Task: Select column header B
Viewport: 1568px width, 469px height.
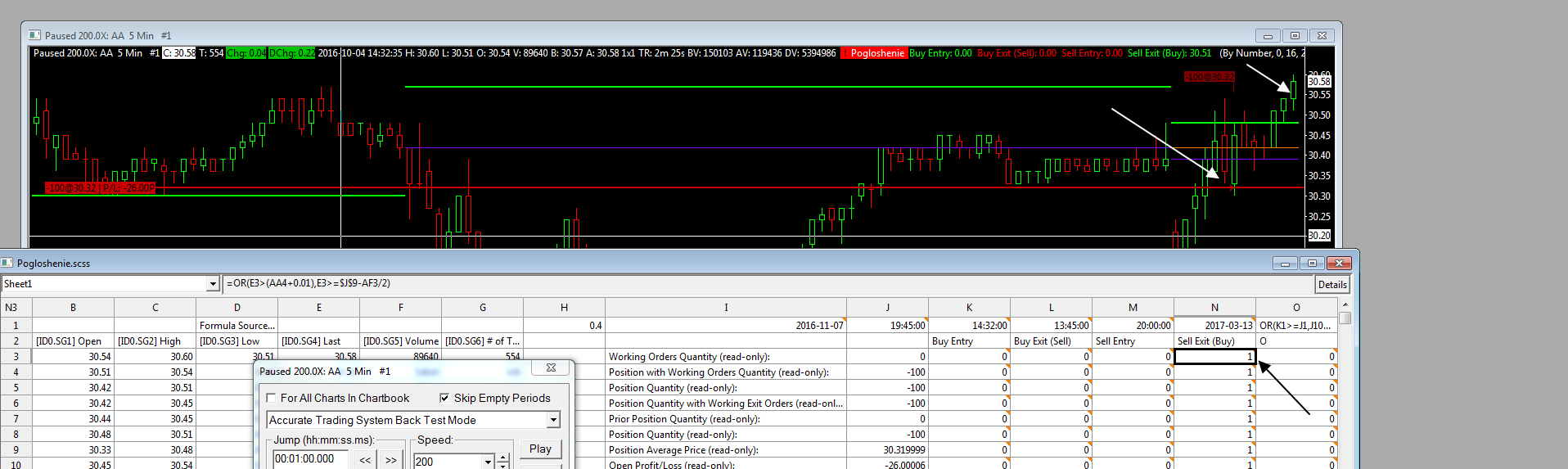Action: pos(73,308)
